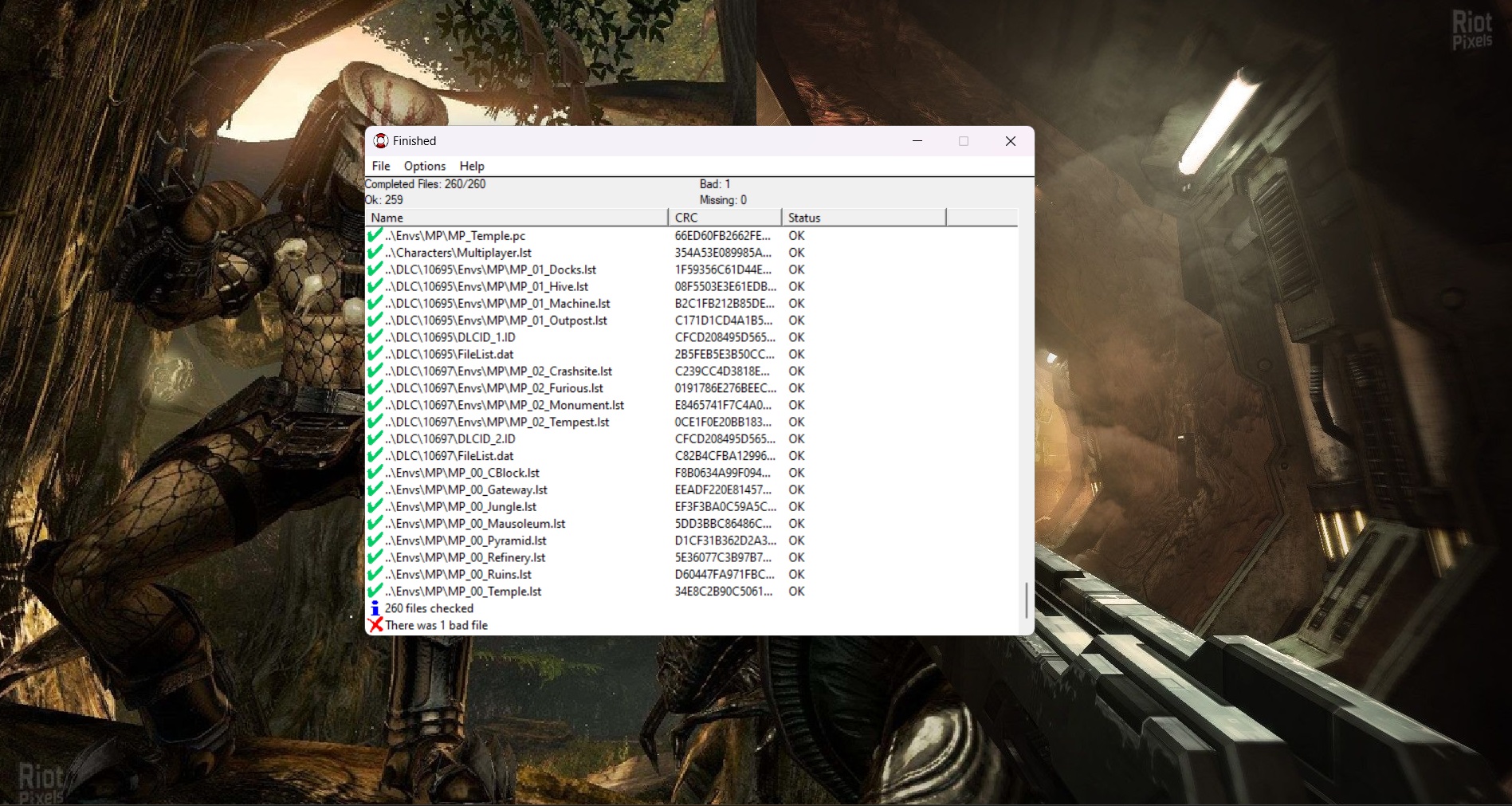Viewport: 1512px width, 806px height.
Task: Sort list by Name column header
Action: point(516,218)
